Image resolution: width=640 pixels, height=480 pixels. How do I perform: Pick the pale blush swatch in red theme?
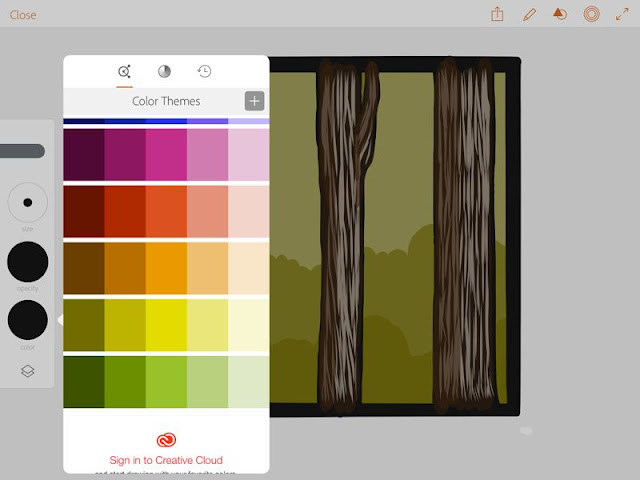pyautogui.click(x=249, y=211)
